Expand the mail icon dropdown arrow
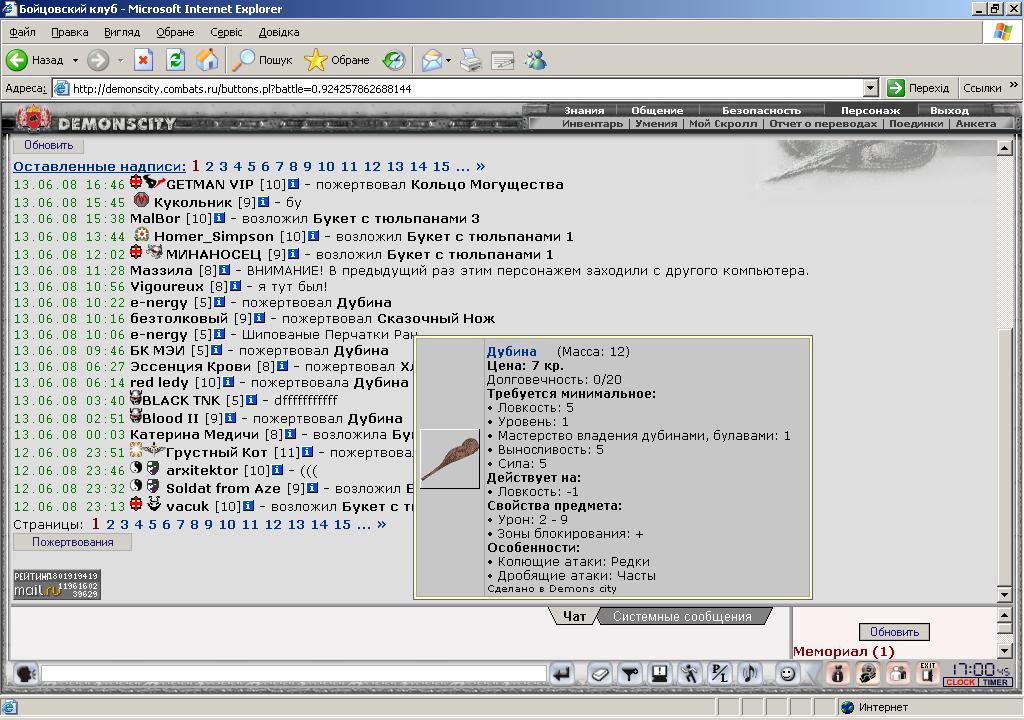This screenshot has width=1024, height=720. pos(449,60)
